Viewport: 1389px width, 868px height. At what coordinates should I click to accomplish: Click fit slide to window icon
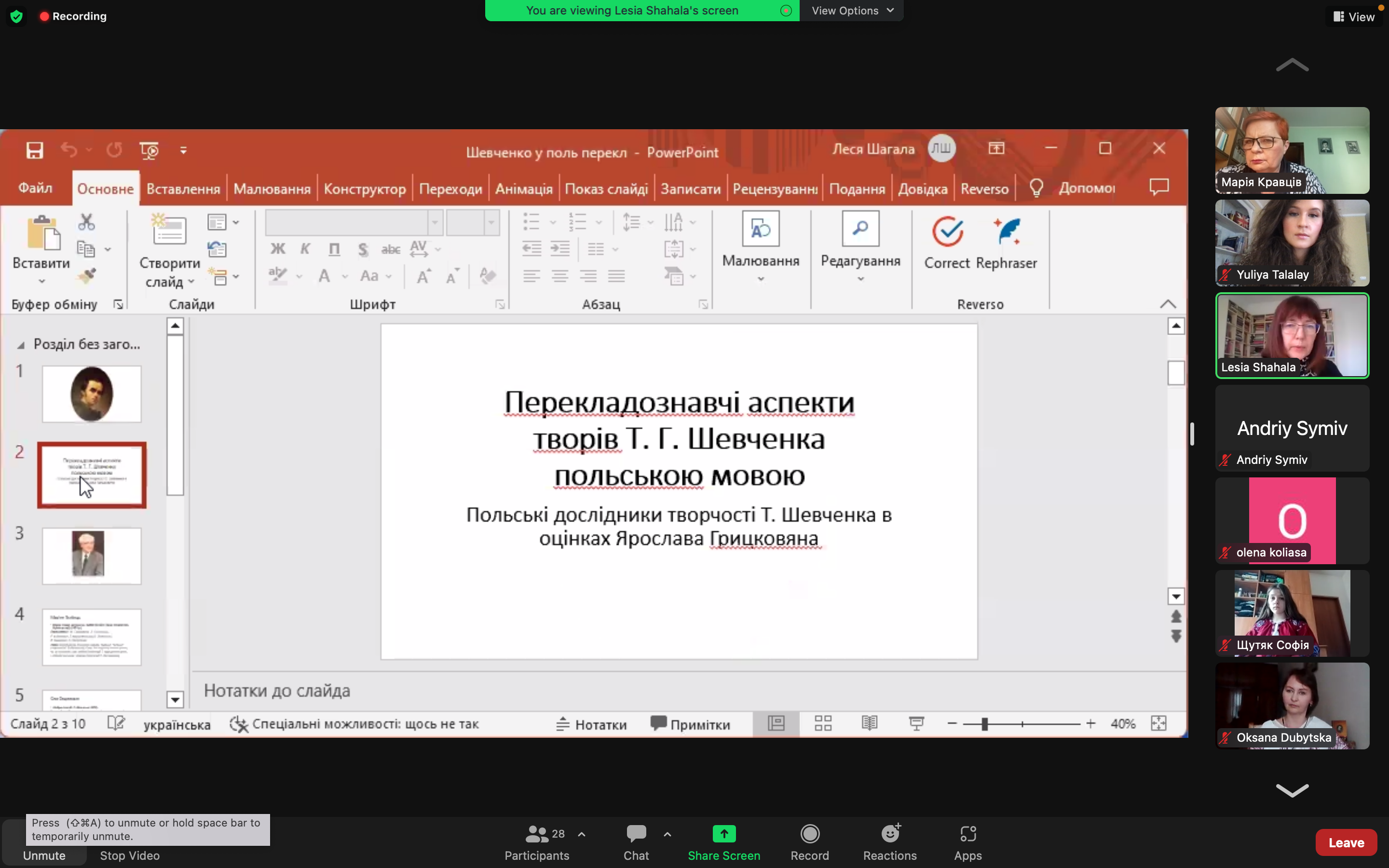tap(1159, 723)
